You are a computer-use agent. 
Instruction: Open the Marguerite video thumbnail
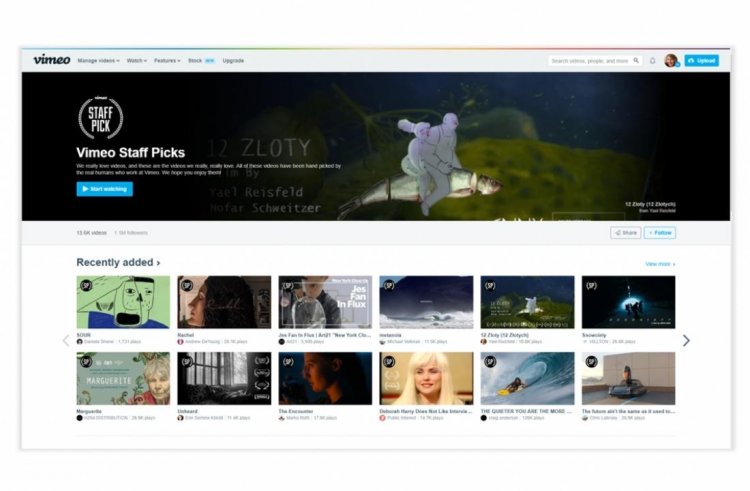pos(123,379)
